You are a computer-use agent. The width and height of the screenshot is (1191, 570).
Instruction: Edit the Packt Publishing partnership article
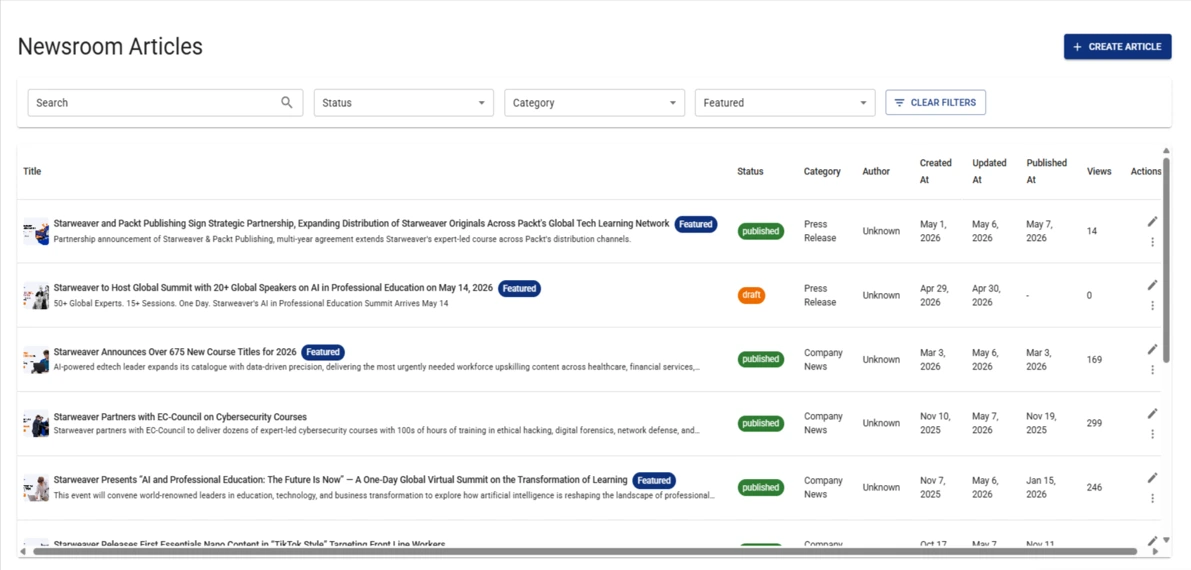(x=1152, y=221)
